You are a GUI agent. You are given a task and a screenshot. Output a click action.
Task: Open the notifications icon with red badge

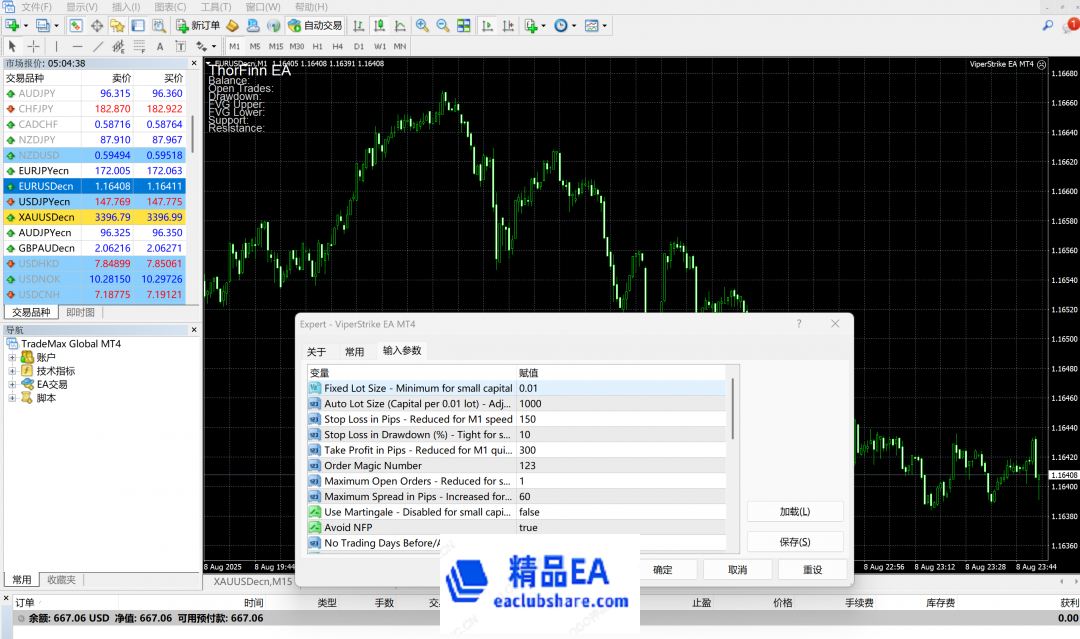[x=1070, y=25]
